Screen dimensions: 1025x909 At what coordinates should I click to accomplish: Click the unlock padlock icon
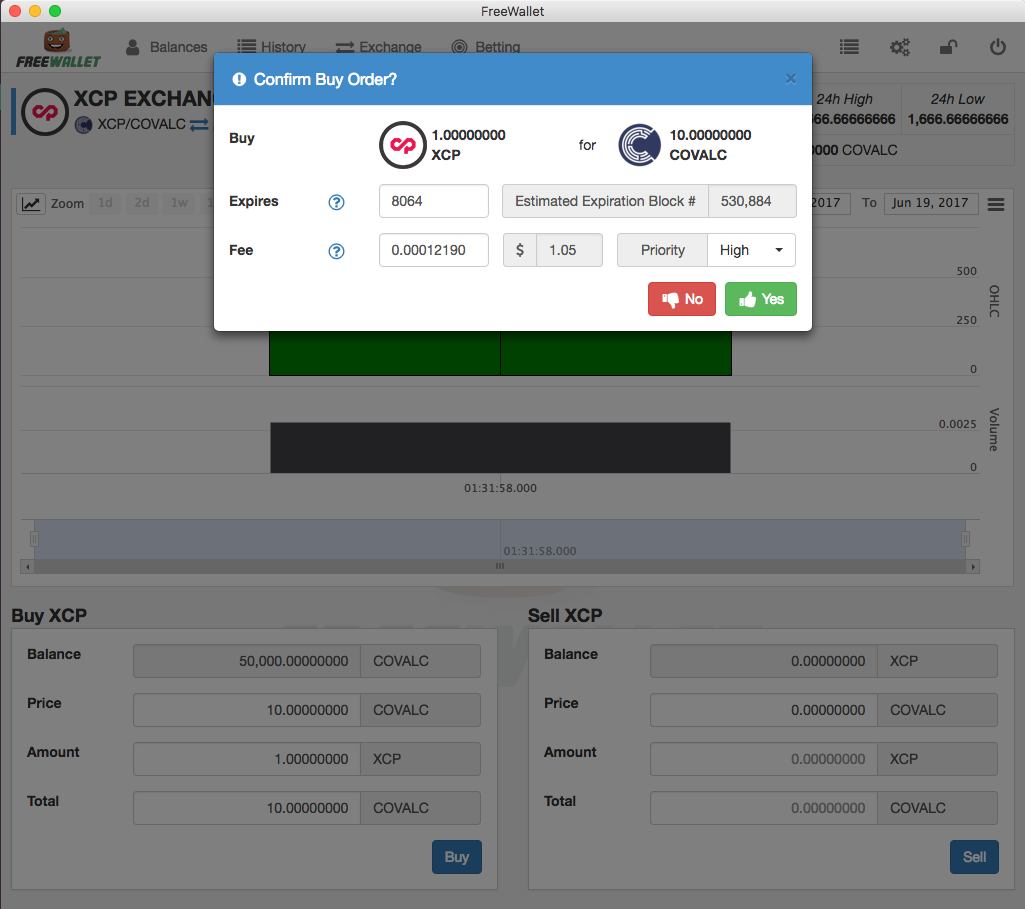(948, 47)
